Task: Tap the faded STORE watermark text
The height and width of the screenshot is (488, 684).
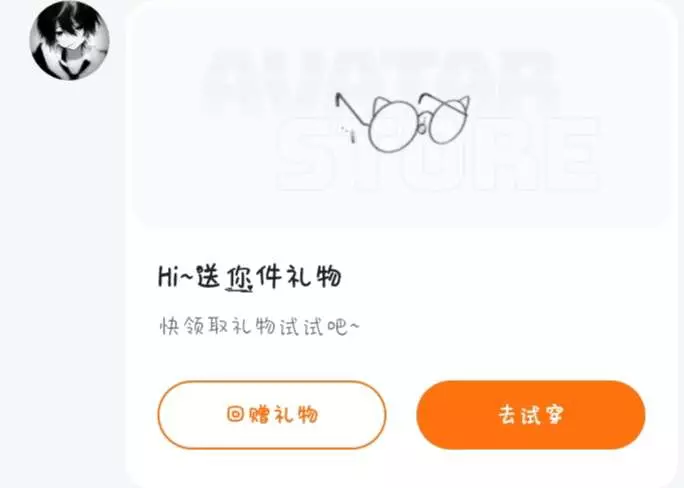Action: coord(439,155)
